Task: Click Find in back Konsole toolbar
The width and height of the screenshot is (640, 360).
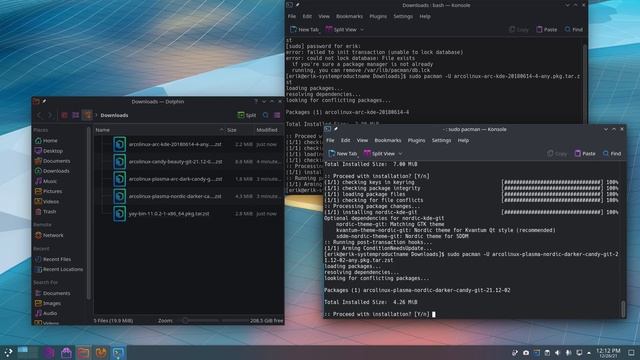Action: (x=573, y=30)
